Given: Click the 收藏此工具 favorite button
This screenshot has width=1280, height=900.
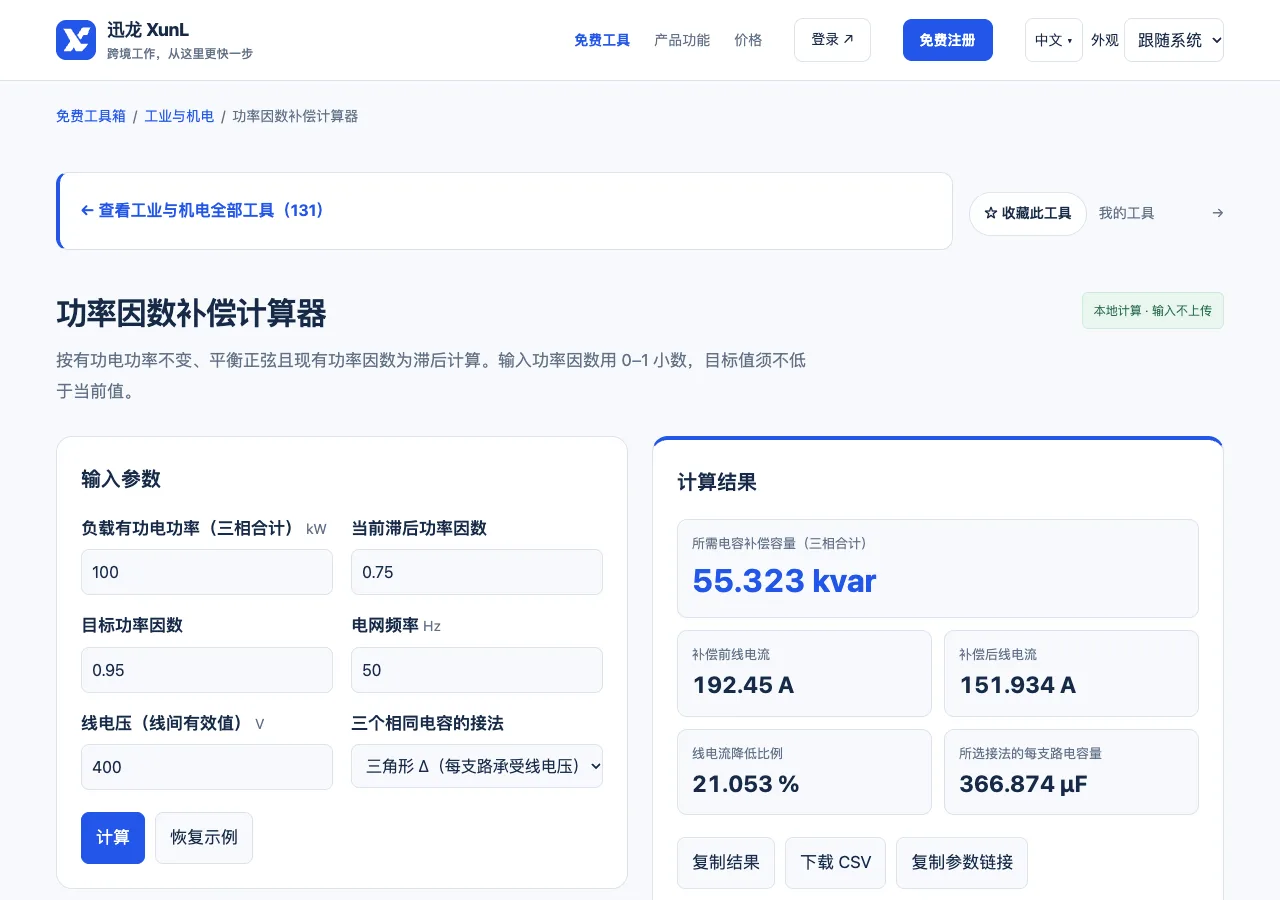Looking at the screenshot, I should (1028, 214).
